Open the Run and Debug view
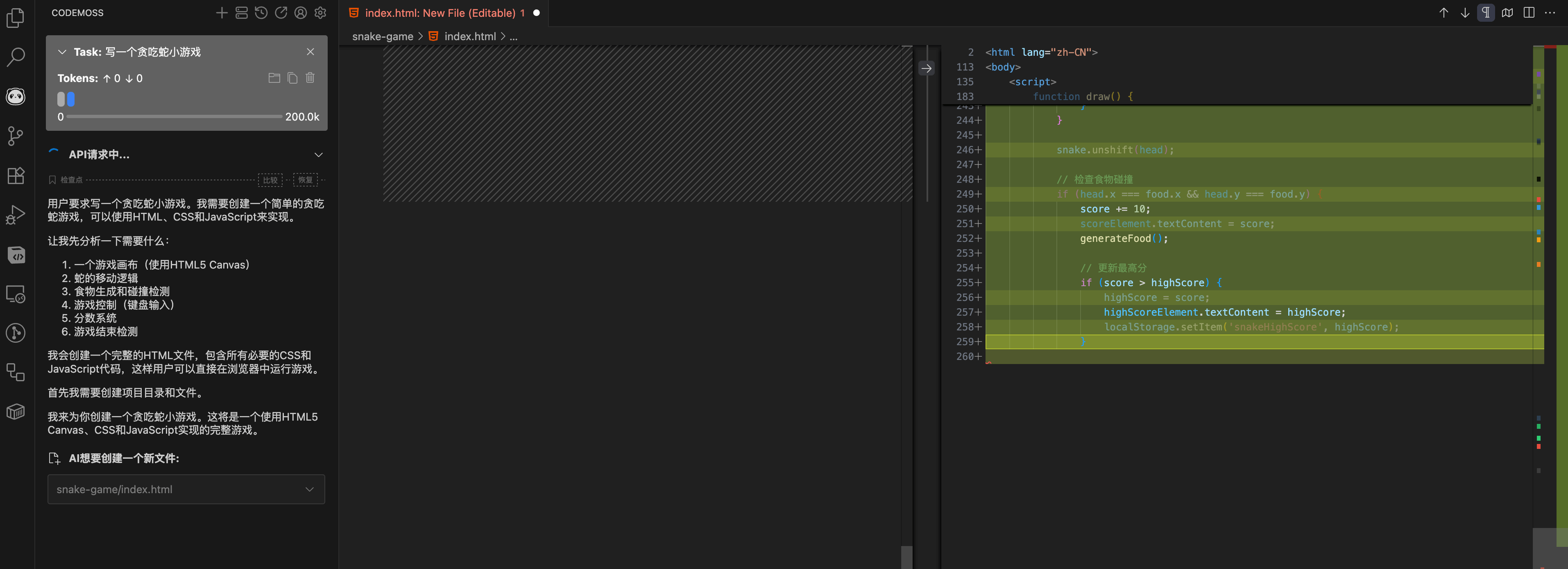The height and width of the screenshot is (569, 1568). [x=15, y=215]
